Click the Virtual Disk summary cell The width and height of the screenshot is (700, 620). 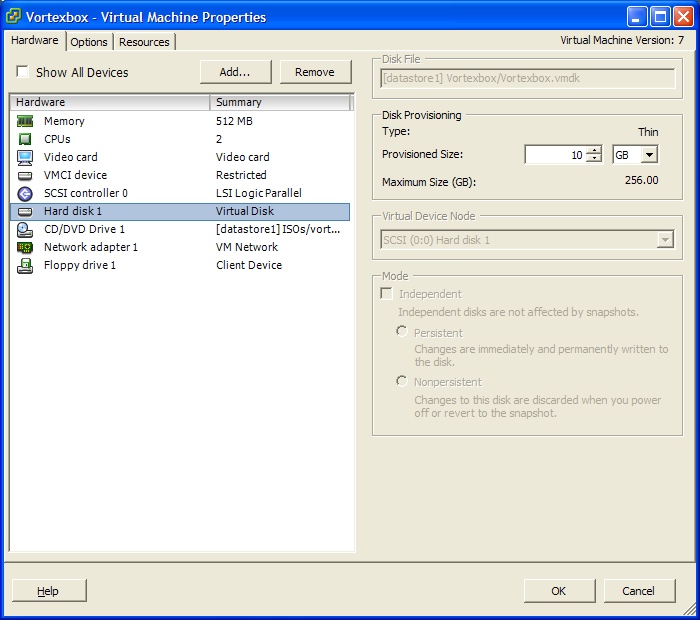pyautogui.click(x=245, y=211)
